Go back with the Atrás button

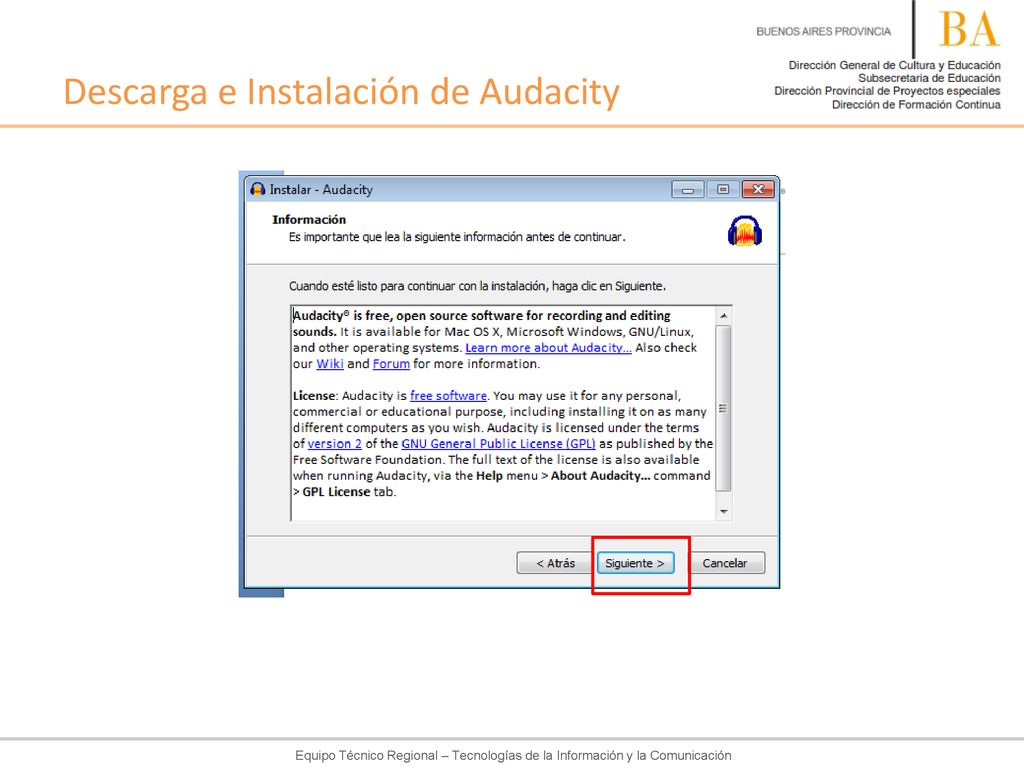point(555,563)
